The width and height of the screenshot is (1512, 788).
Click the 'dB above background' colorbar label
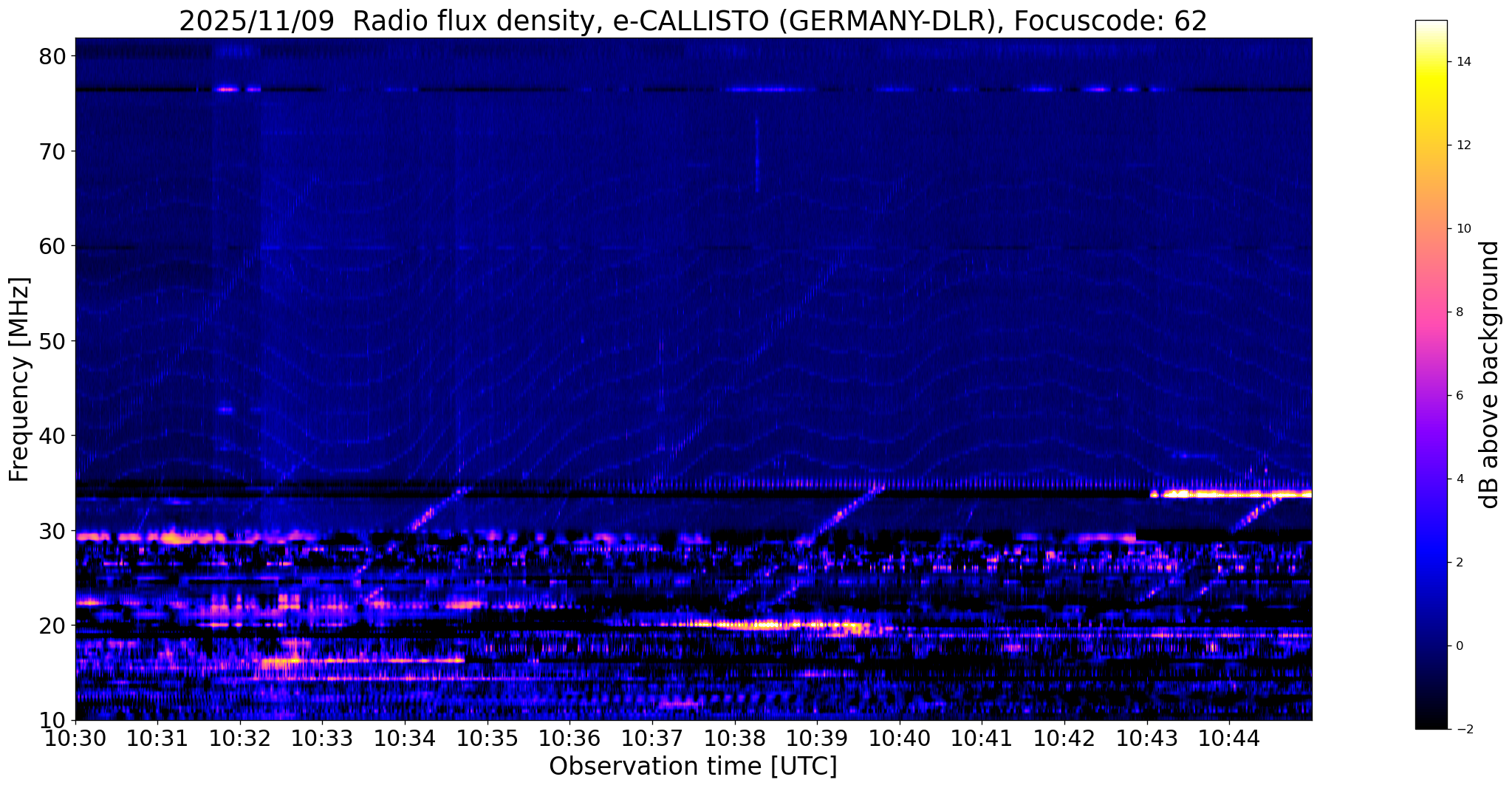pyautogui.click(x=1490, y=374)
